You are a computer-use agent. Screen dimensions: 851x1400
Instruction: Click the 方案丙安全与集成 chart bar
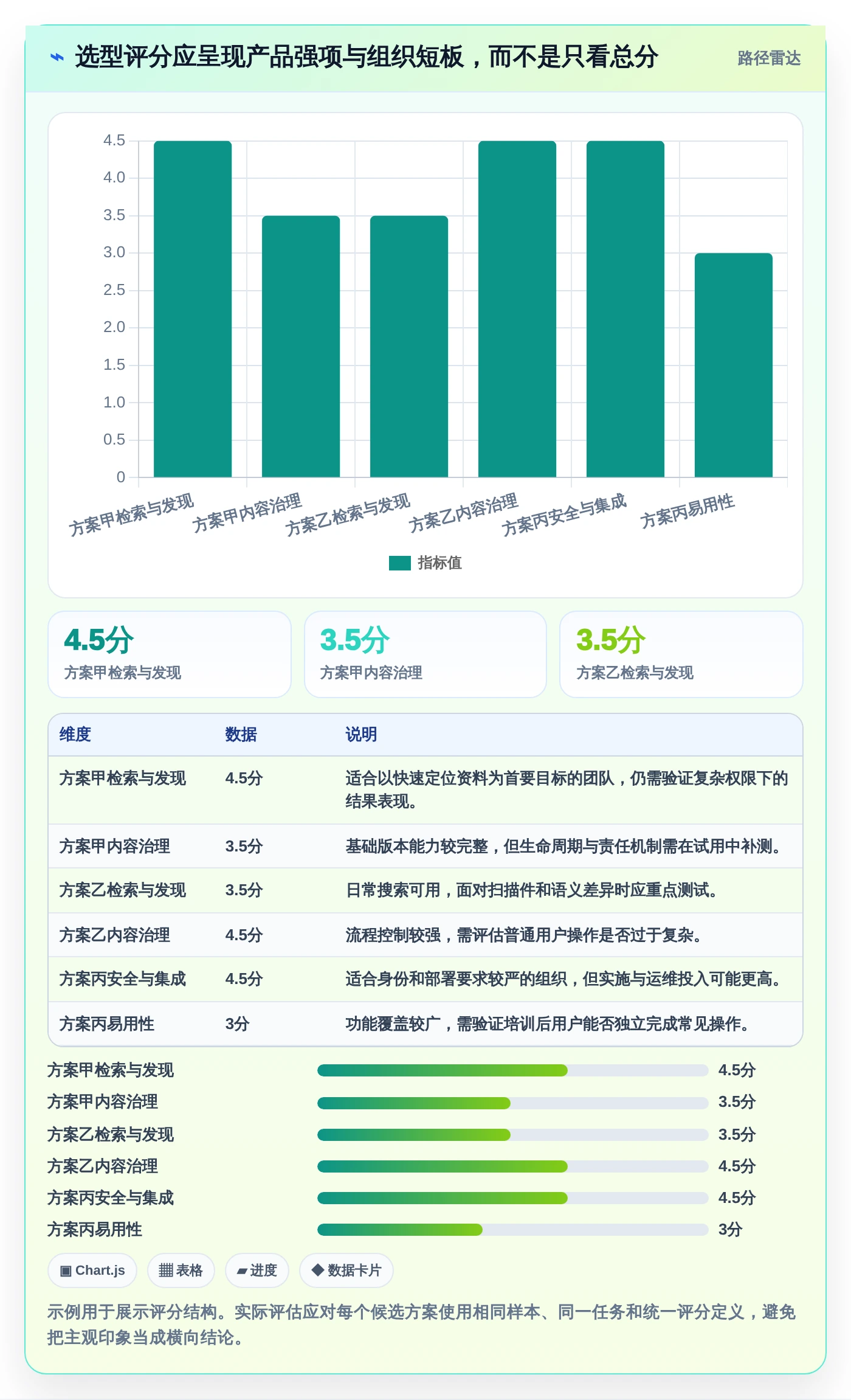coord(625,309)
